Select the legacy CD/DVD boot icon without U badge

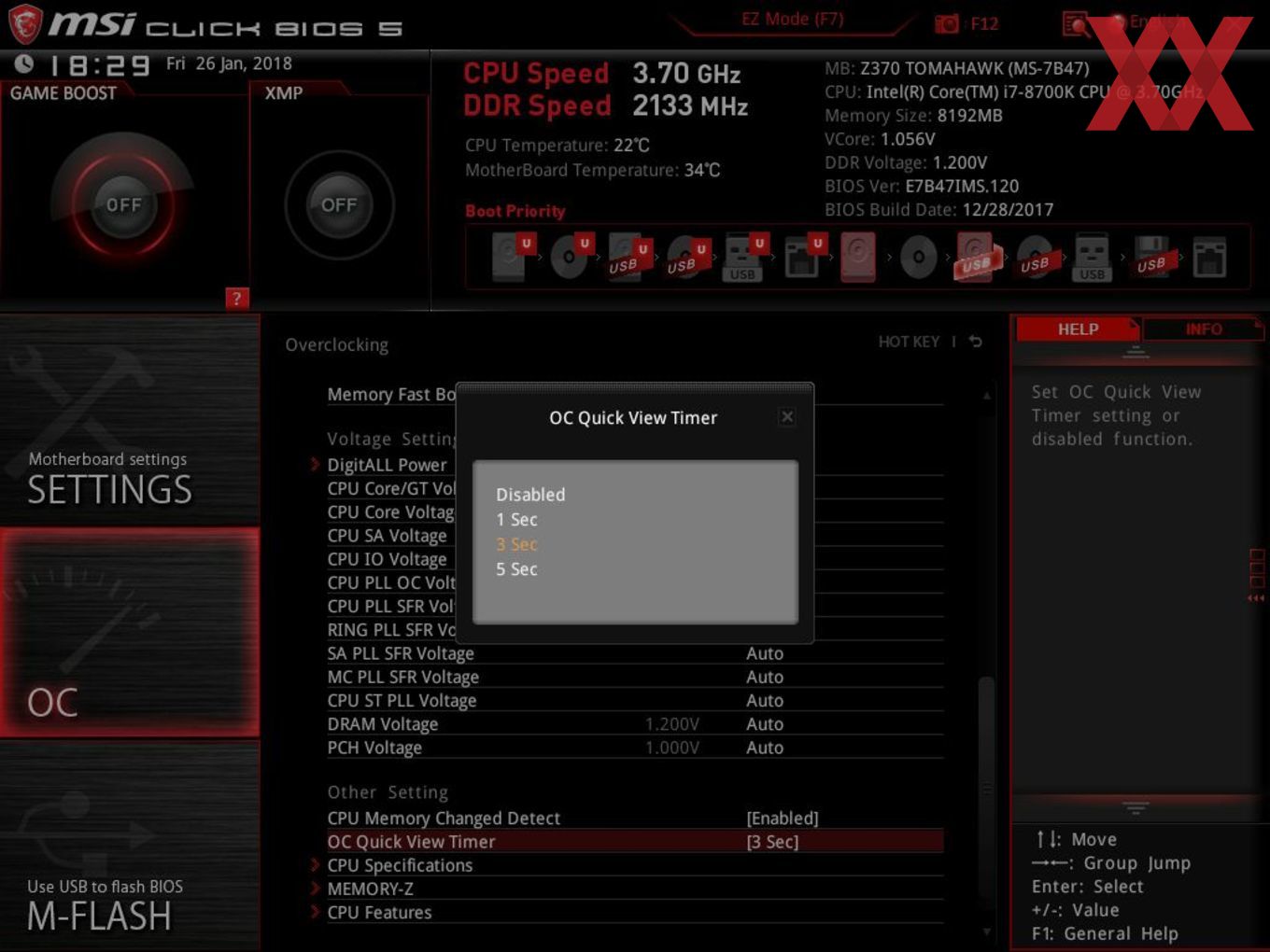tap(918, 256)
